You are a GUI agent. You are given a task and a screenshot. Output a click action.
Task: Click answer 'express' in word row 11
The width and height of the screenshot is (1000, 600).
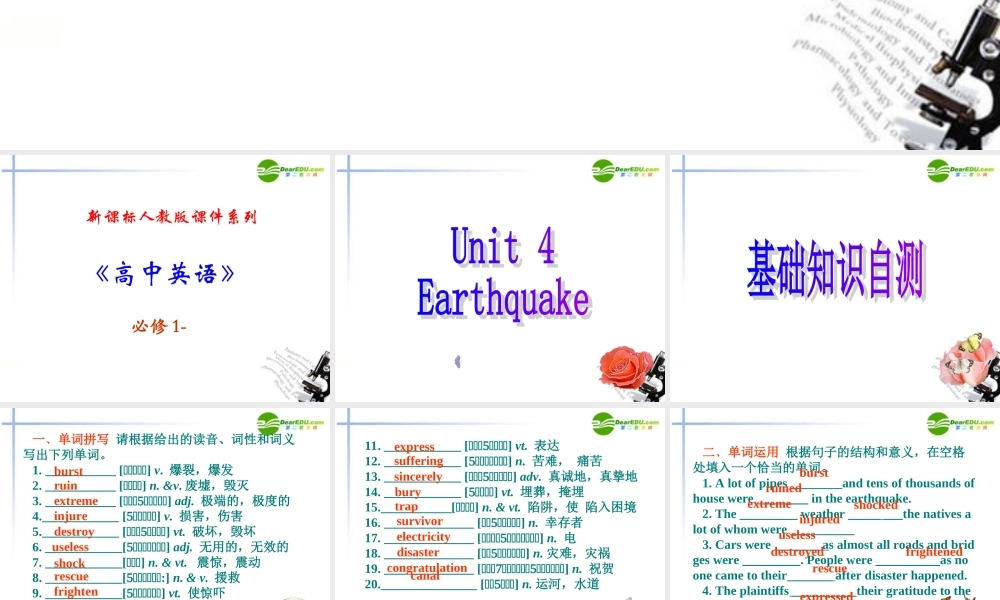415,446
